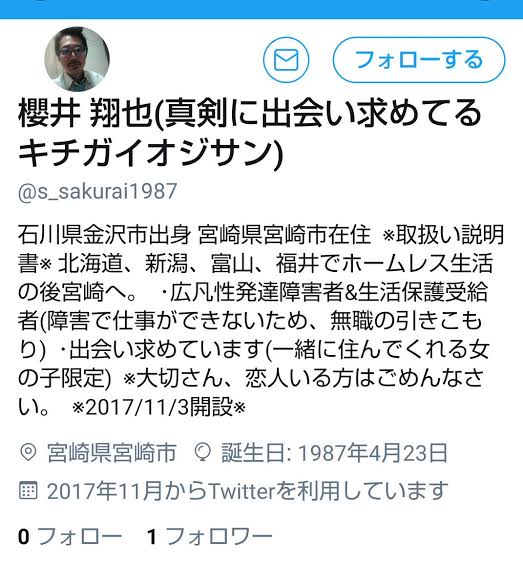The width and height of the screenshot is (523, 586).
Task: Select the @s_sakurai1987 handle text
Action: [x=97, y=191]
